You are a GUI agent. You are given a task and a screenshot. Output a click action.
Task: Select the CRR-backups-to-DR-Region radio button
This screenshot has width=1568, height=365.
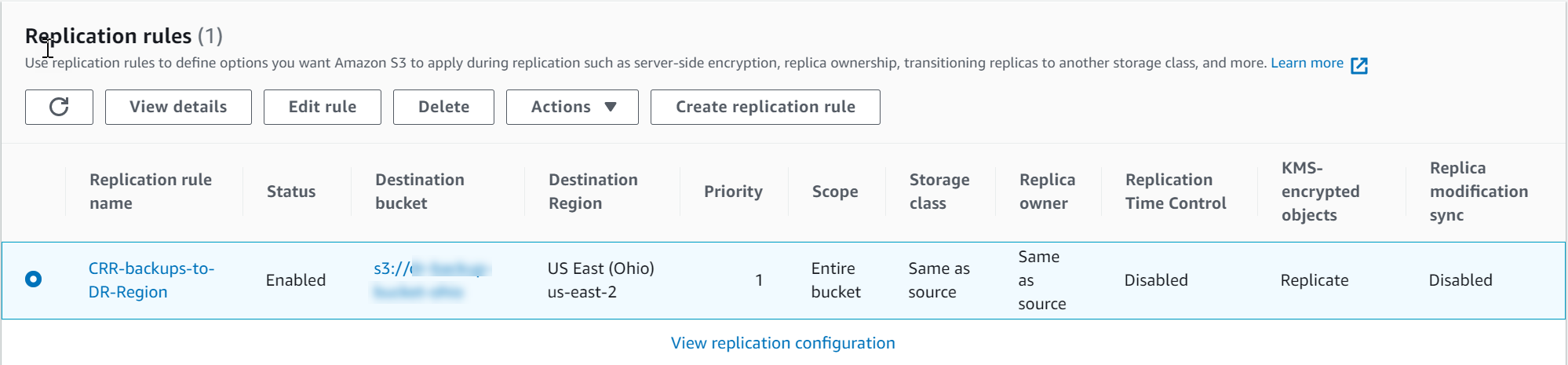pyautogui.click(x=33, y=279)
